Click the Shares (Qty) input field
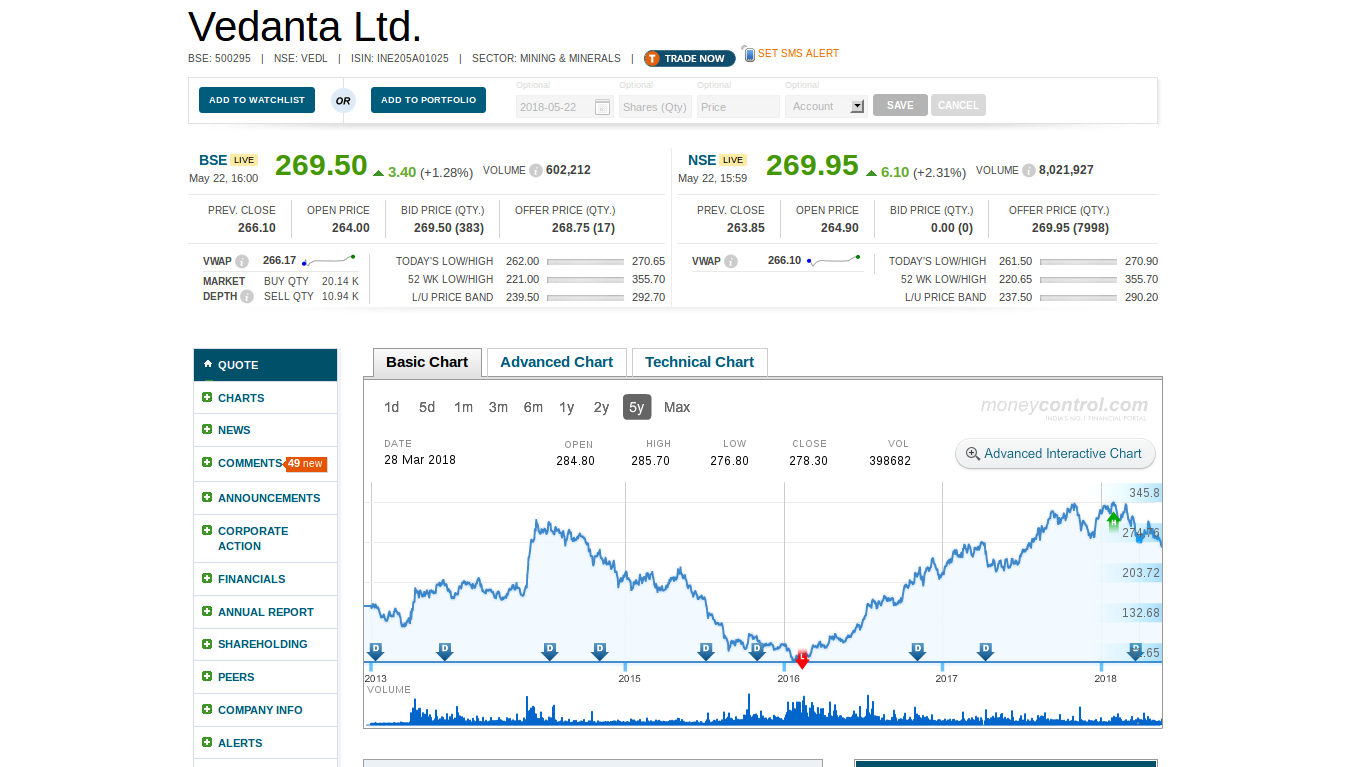The image size is (1366, 767). pyautogui.click(x=655, y=107)
